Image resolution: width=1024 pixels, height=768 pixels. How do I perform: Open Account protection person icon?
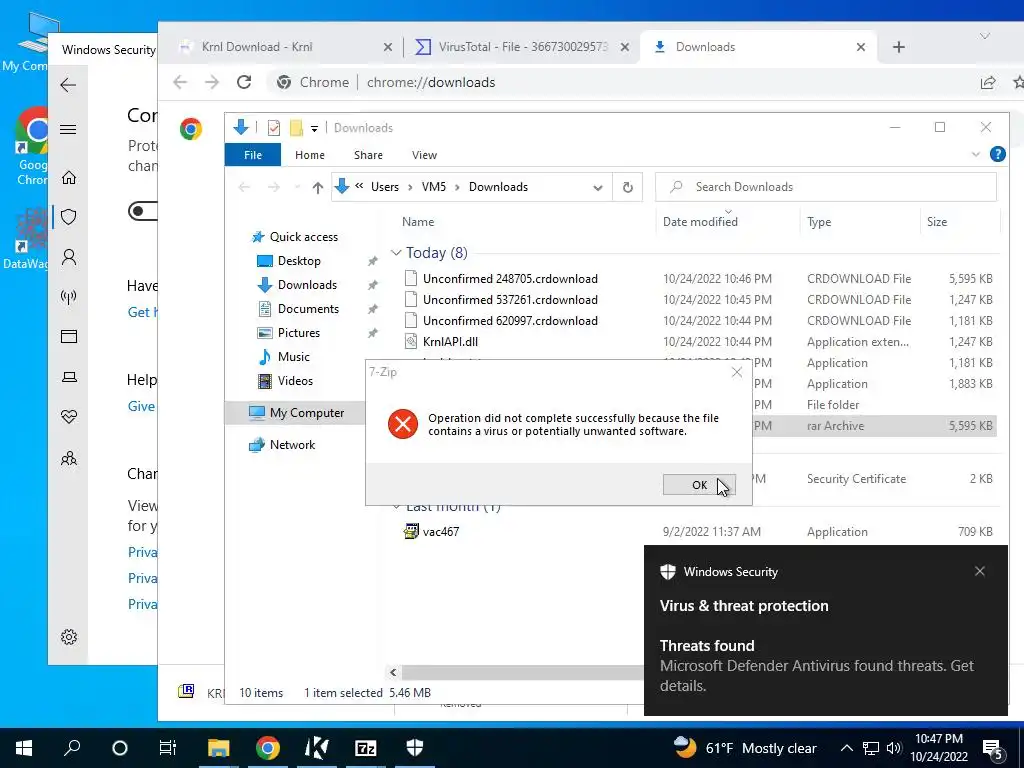69,257
